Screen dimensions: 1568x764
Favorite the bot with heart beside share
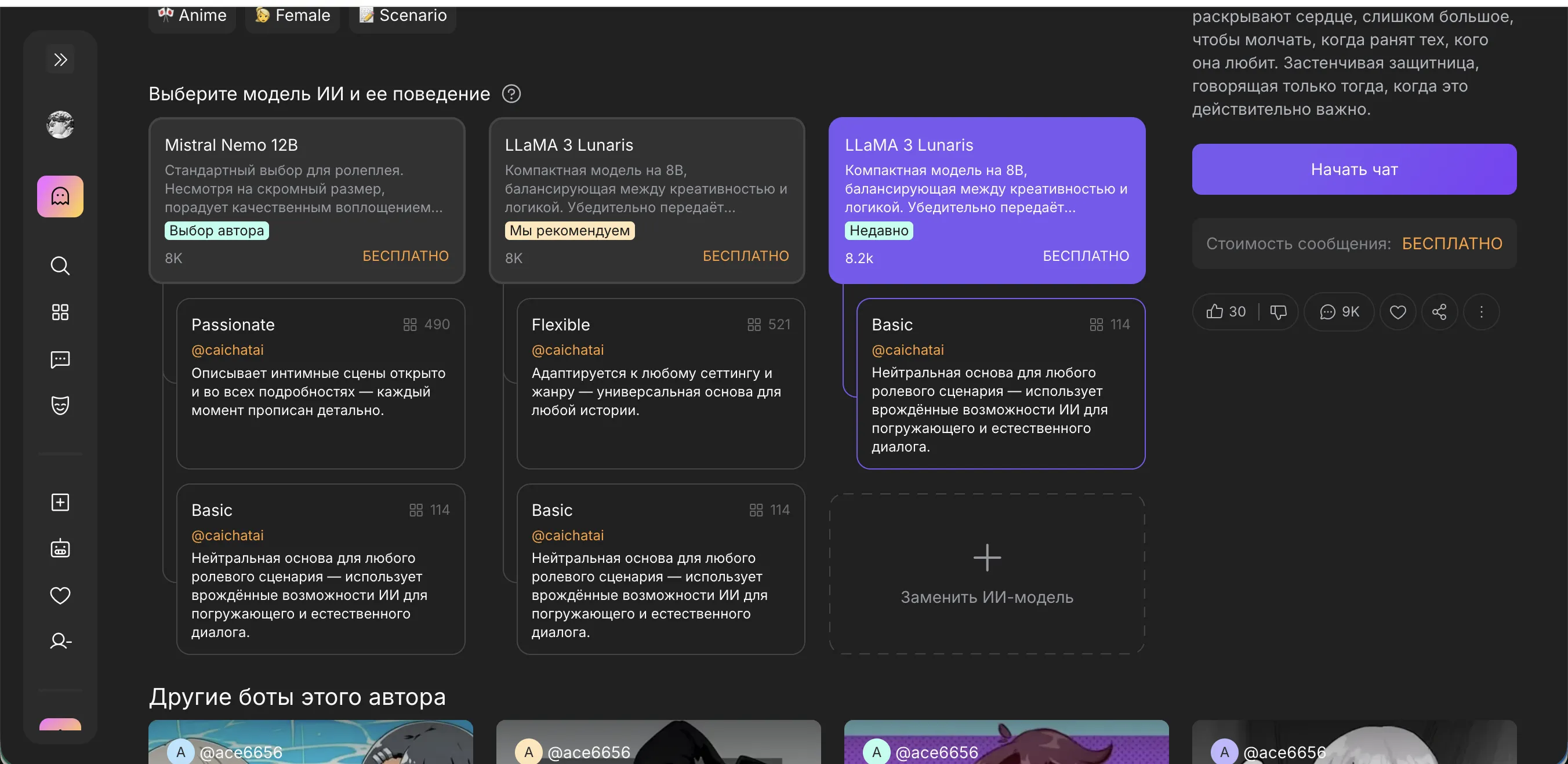tap(1398, 312)
